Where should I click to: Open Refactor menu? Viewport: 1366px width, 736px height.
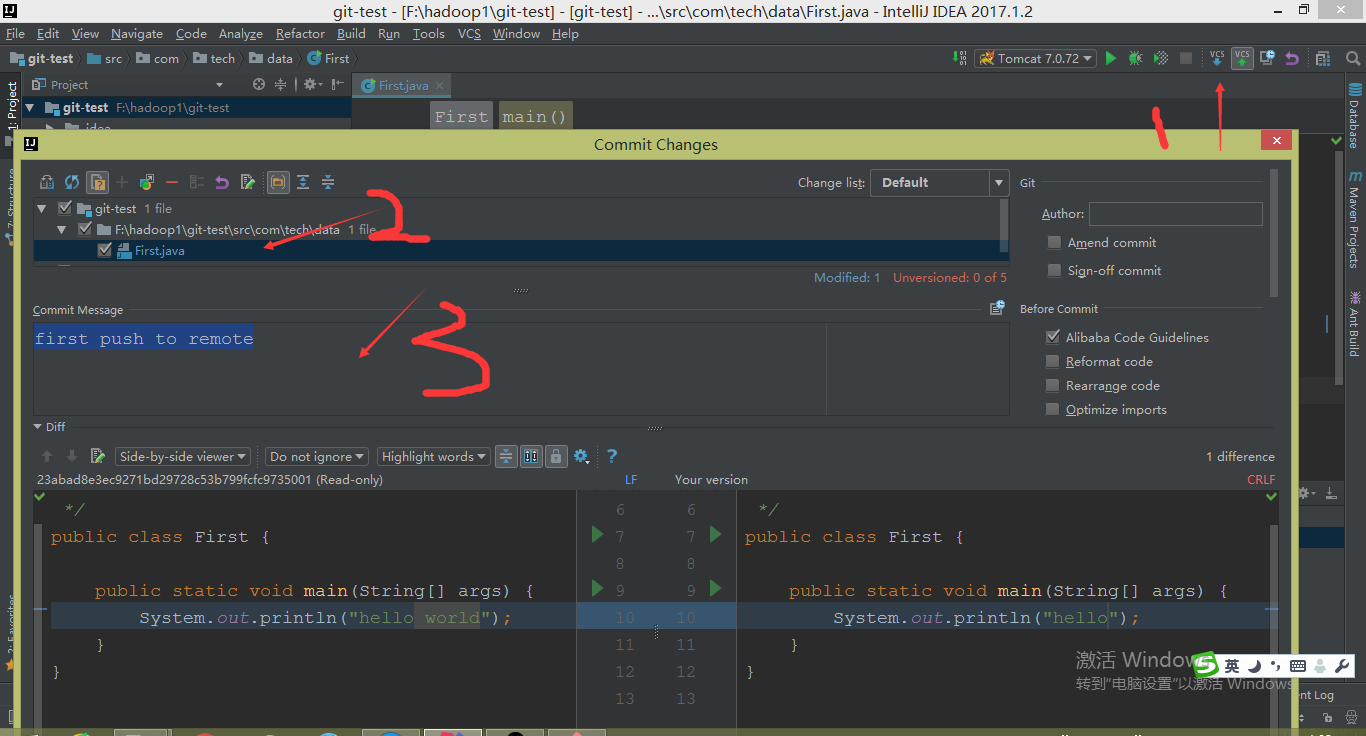coord(300,34)
